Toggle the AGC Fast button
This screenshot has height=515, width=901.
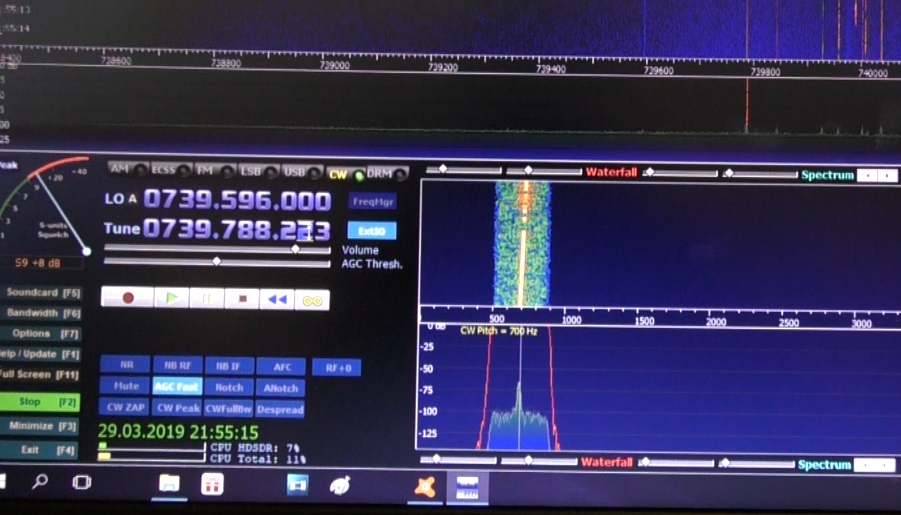pos(176,387)
